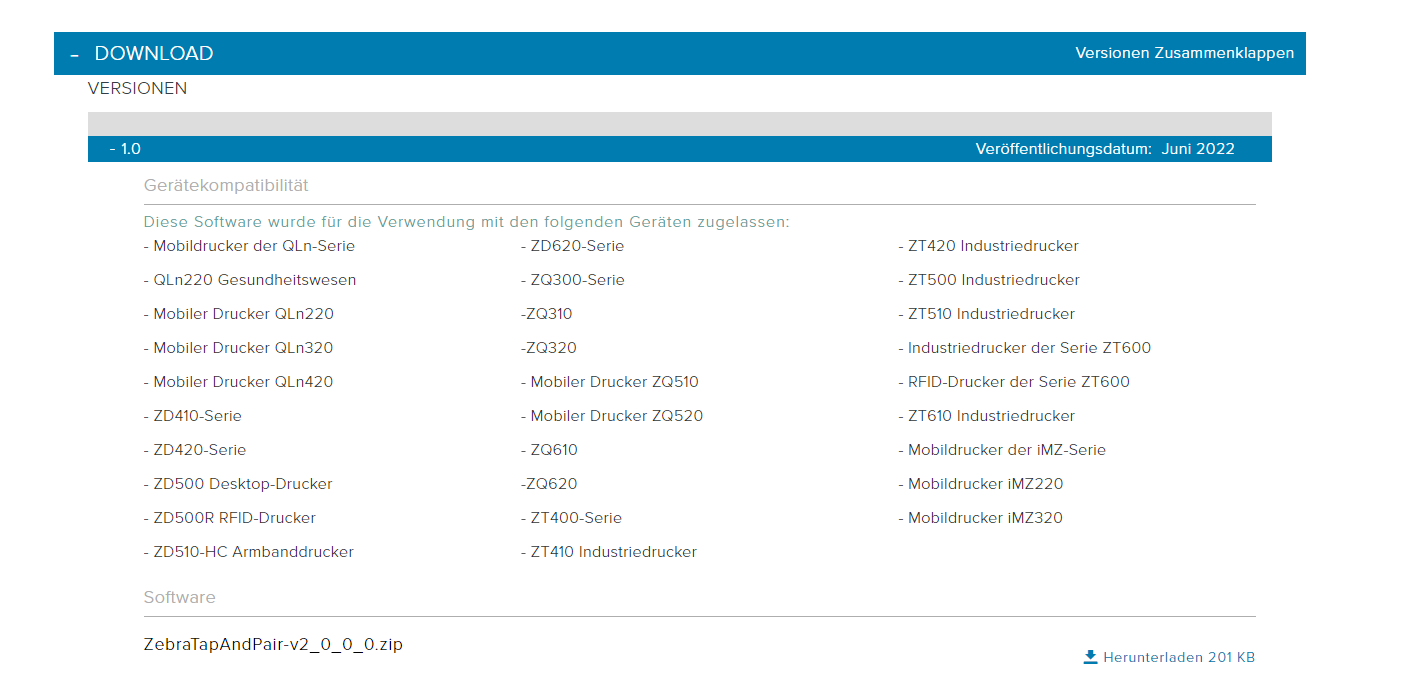
Task: Open ZD510-HC Armbanddrucker link
Action: coord(249,552)
